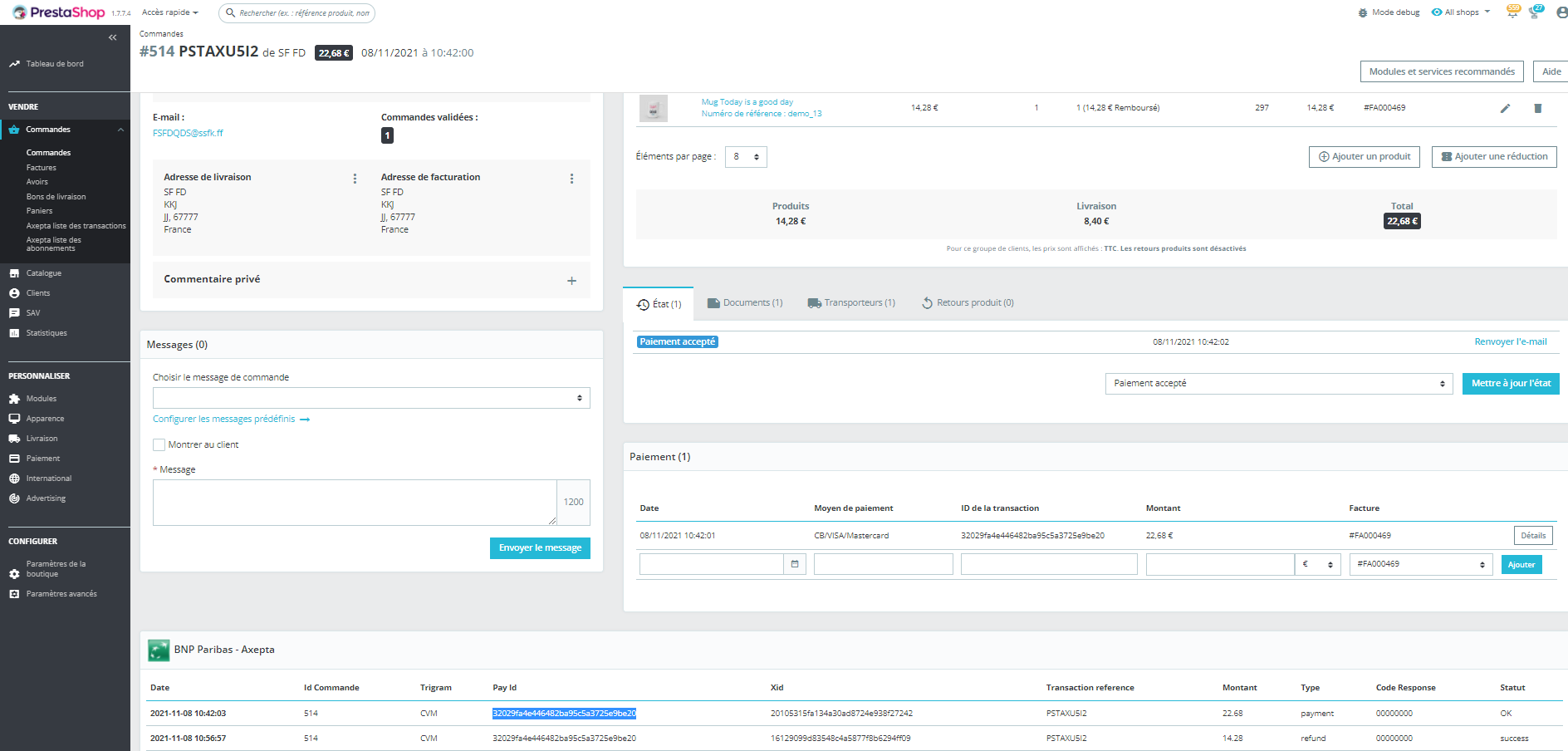Check the 'Montrer au client' checkbox
This screenshot has width=1568, height=751.
(x=159, y=445)
